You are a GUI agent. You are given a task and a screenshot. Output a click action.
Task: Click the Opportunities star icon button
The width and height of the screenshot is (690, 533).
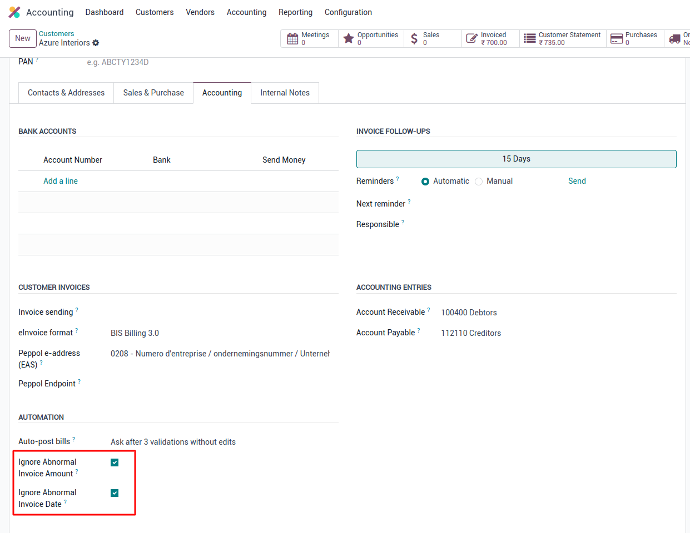[x=348, y=39]
